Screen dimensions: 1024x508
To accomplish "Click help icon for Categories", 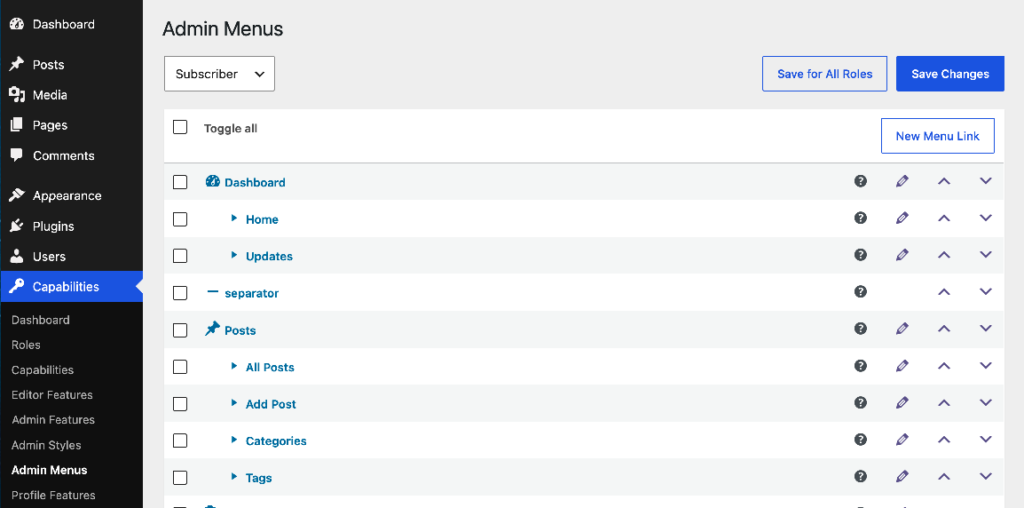I will (x=860, y=439).
